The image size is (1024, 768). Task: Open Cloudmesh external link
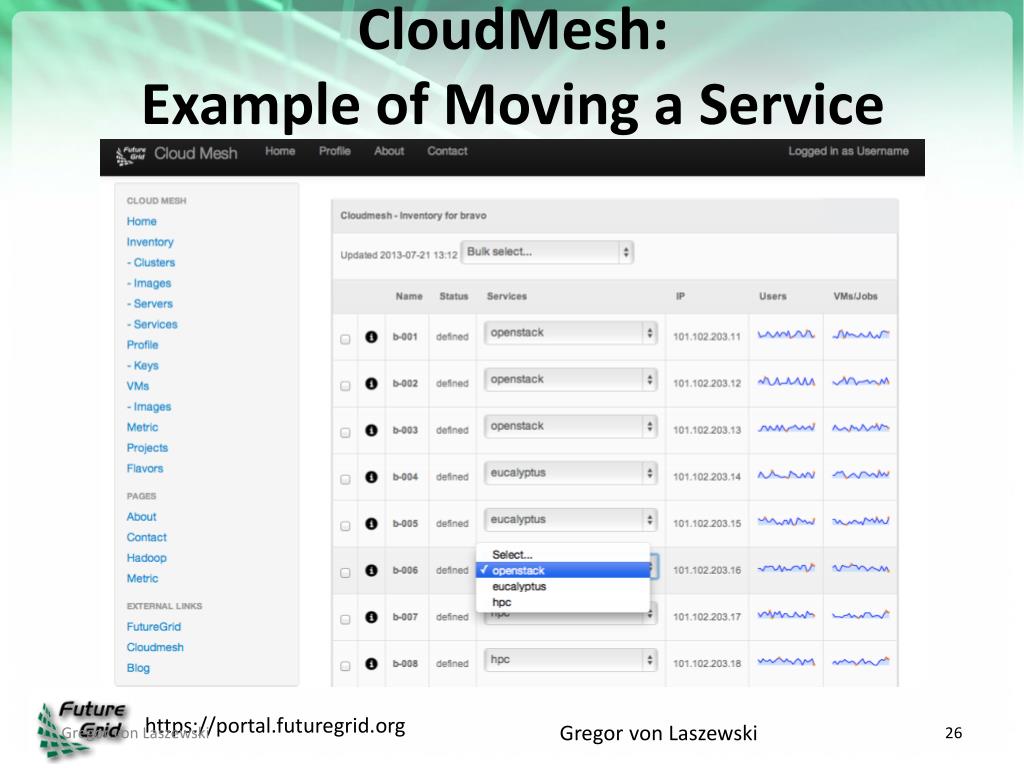[155, 648]
